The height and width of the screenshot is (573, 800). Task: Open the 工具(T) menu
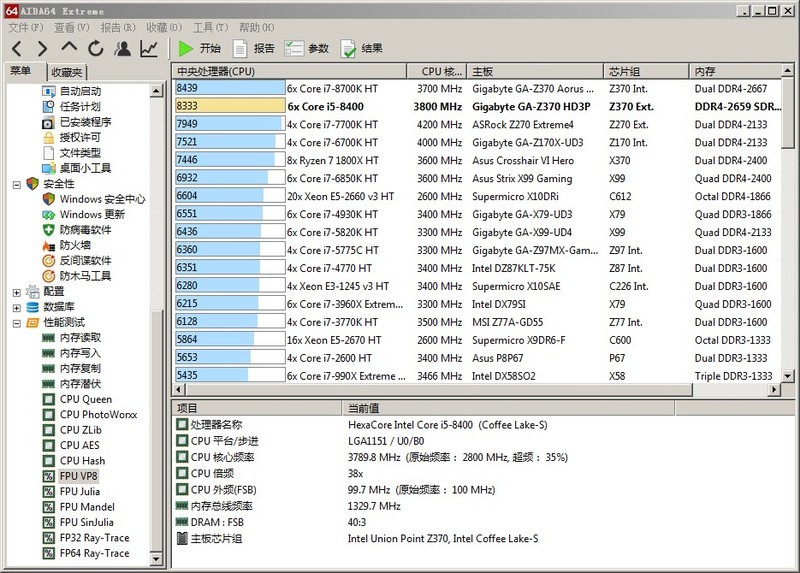210,28
